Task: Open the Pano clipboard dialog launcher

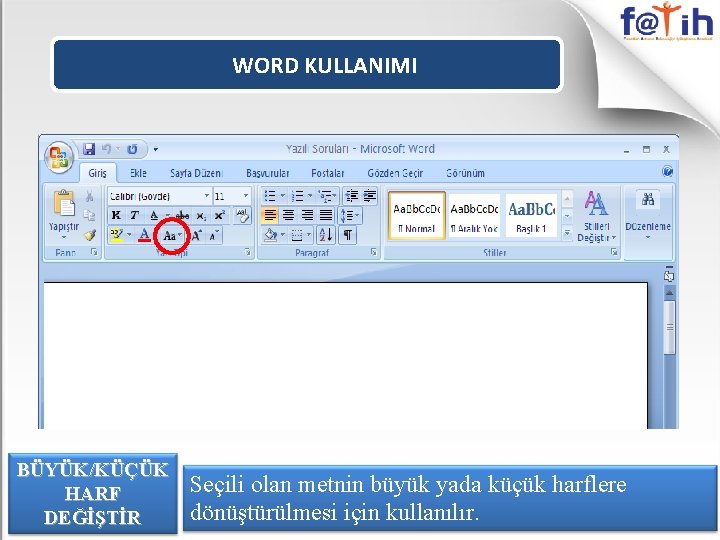Action: pos(94,252)
